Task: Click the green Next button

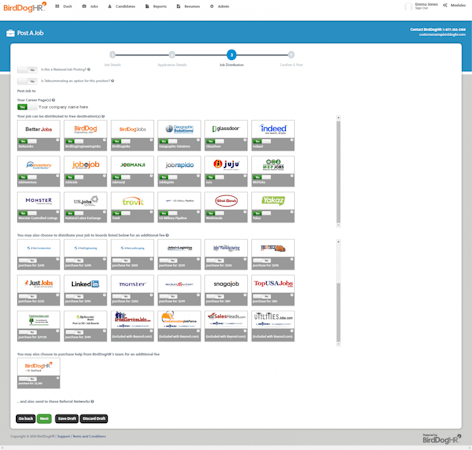Action: point(44,419)
